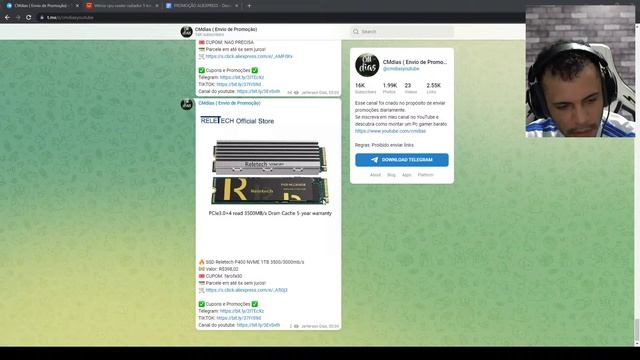
Task: Click the magnifier icon in Search box
Action: click(356, 31)
